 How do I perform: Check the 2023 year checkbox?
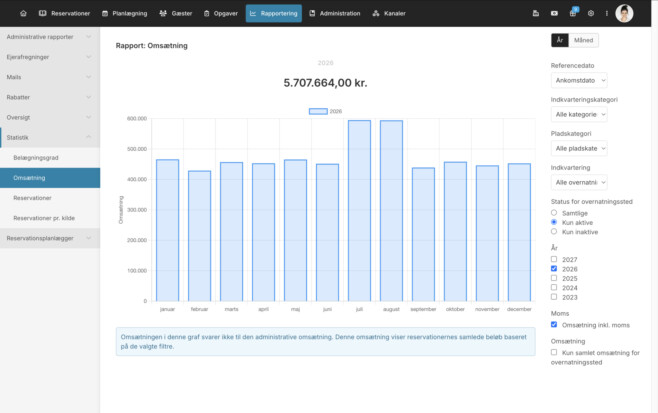(x=554, y=297)
